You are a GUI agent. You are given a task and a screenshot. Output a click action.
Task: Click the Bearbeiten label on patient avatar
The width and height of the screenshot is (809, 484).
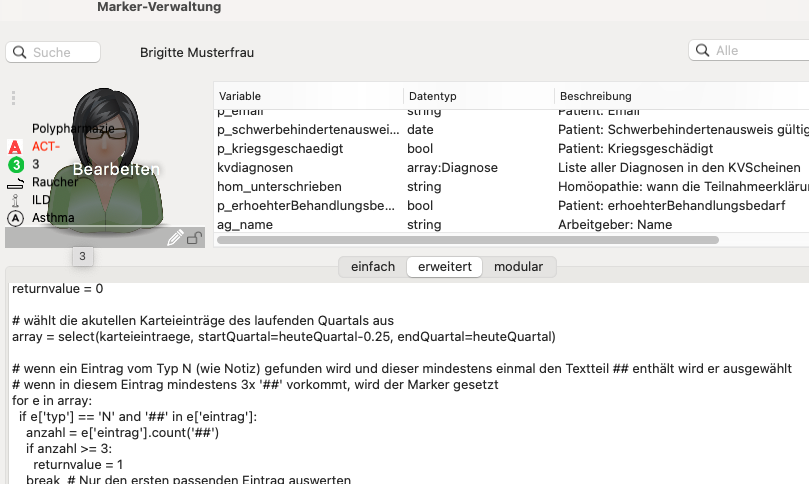(x=116, y=169)
